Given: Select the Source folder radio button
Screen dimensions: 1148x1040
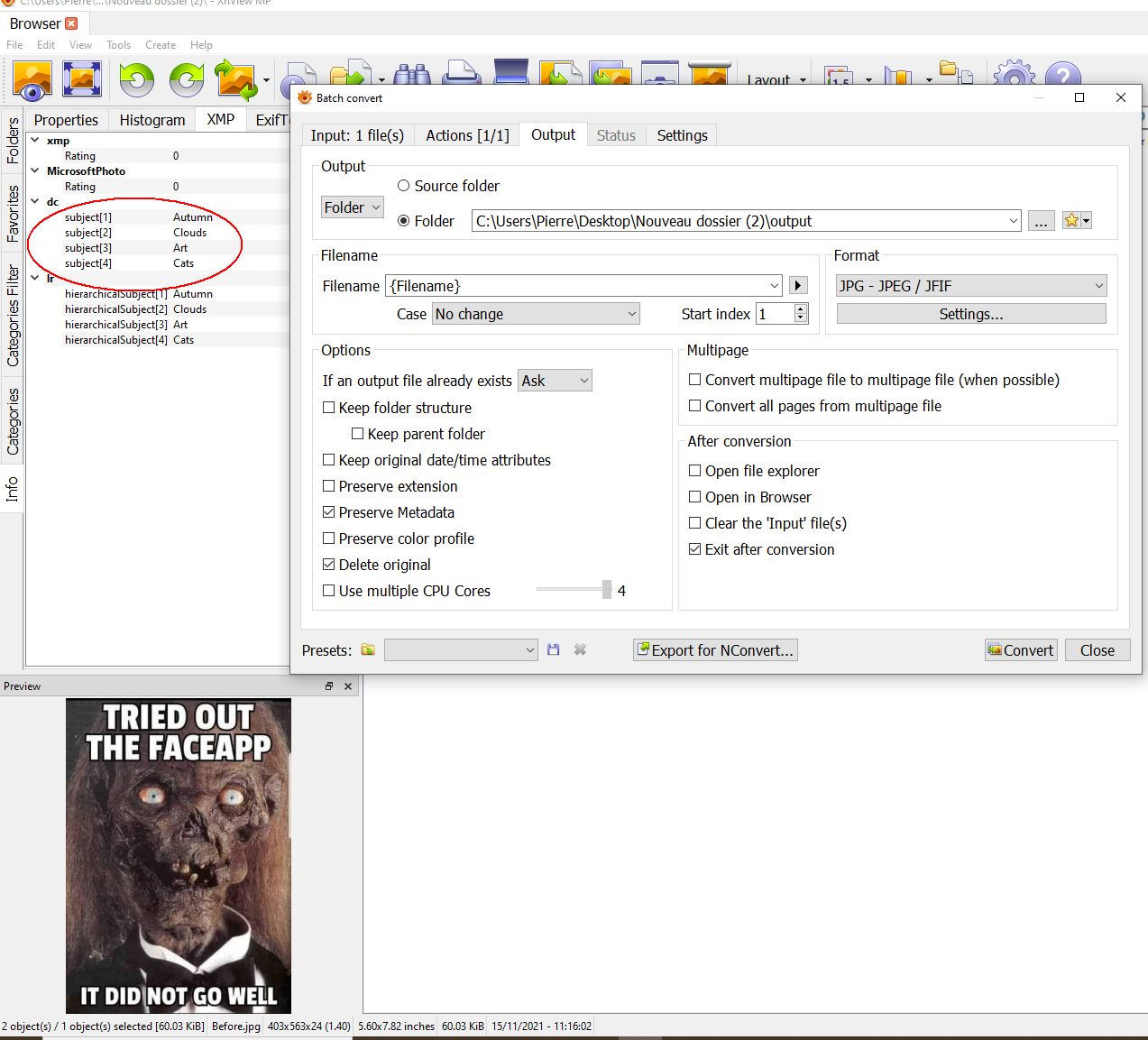Looking at the screenshot, I should tap(404, 186).
